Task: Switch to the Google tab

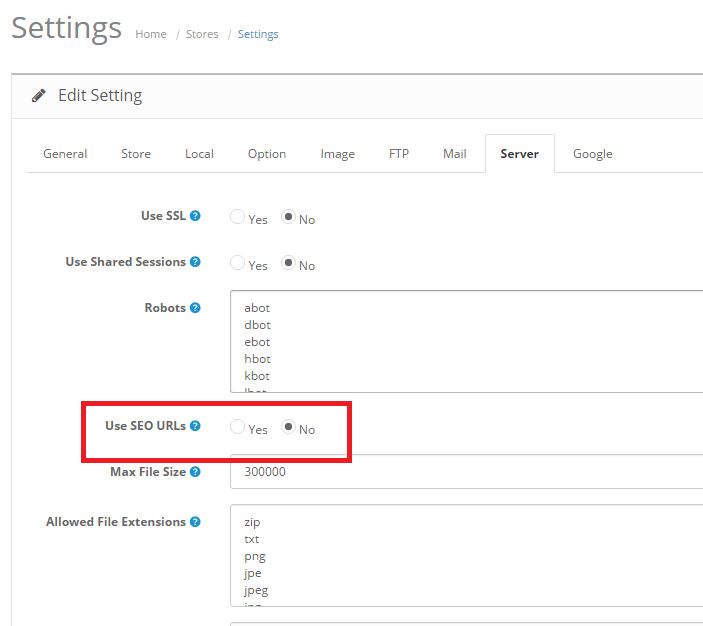Action: point(592,154)
